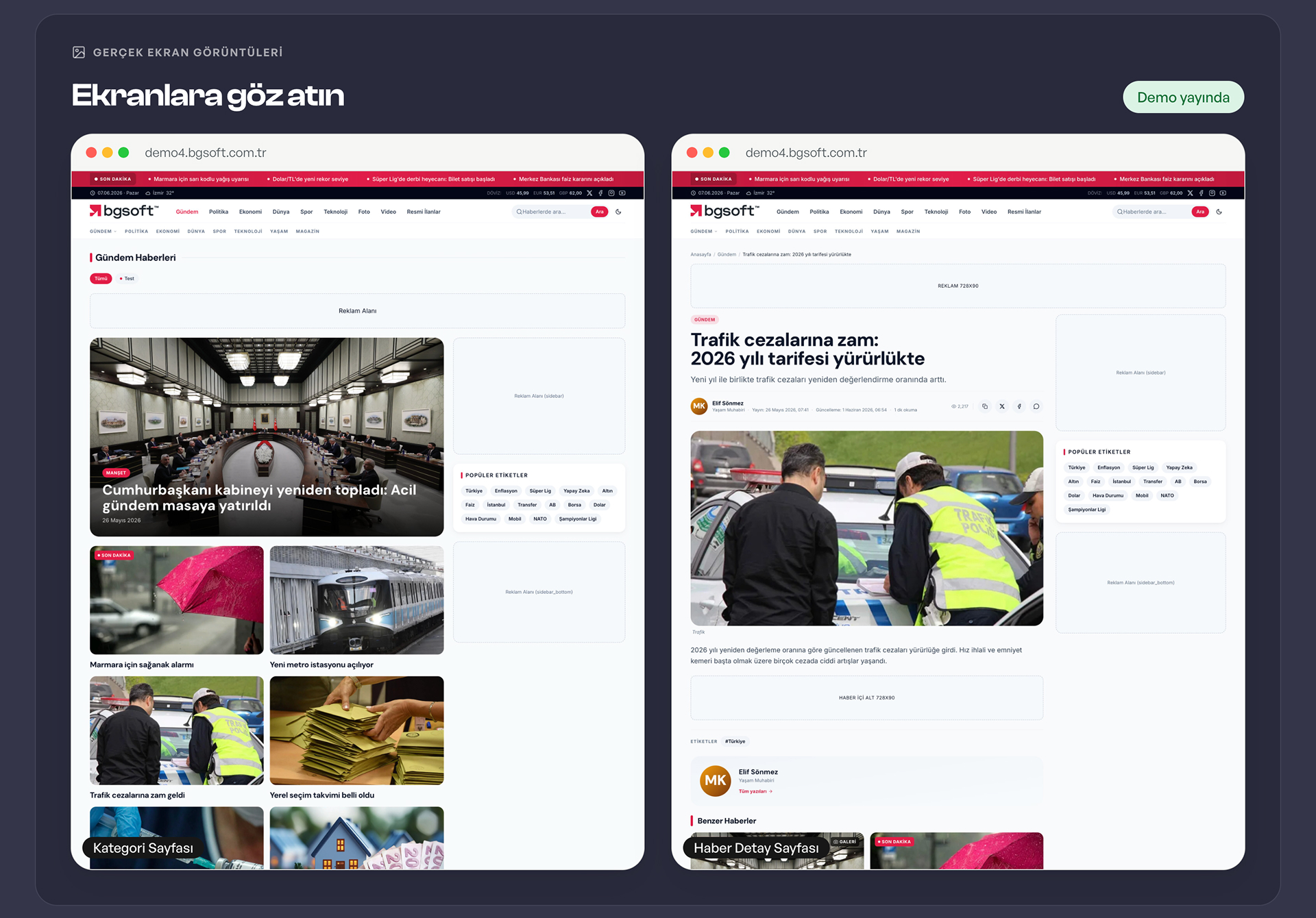Open the Trafik cezalarına zam geldi news card
Image resolution: width=1316 pixels, height=918 pixels.
click(177, 738)
